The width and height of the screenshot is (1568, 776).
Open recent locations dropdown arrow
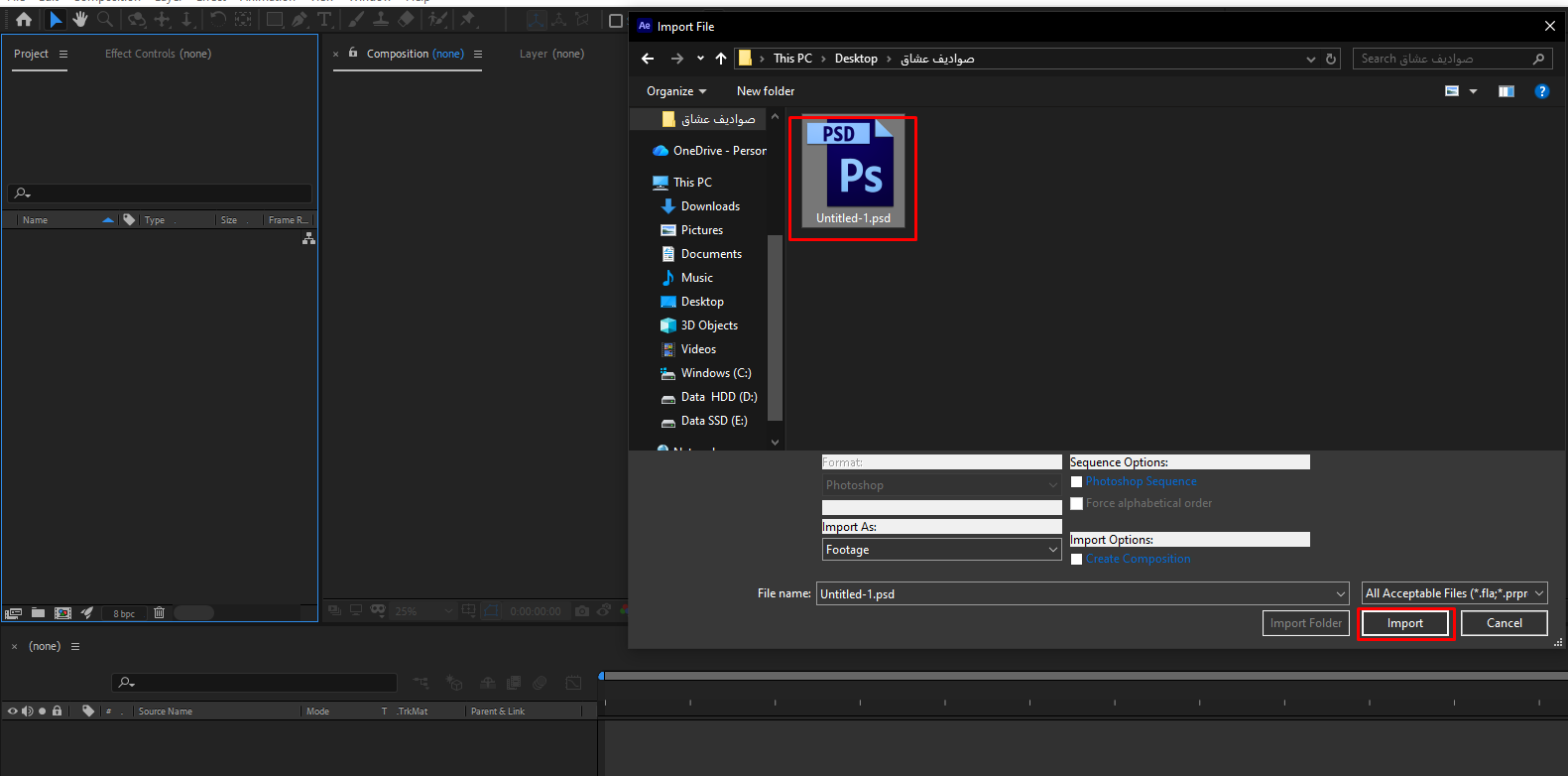pos(700,59)
